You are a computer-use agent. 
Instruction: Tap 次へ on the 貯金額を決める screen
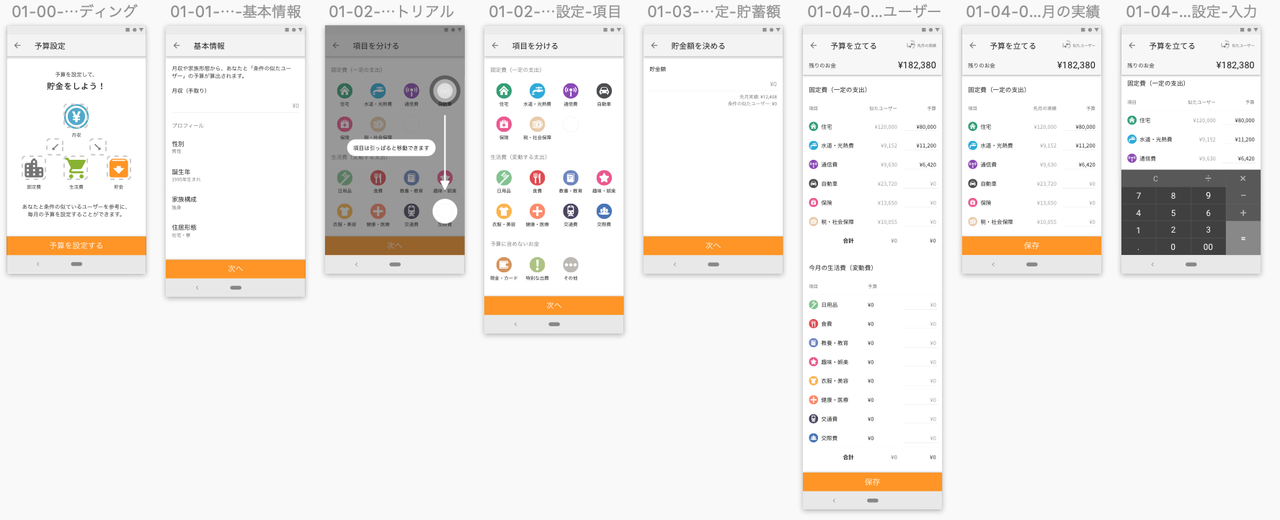tap(713, 245)
